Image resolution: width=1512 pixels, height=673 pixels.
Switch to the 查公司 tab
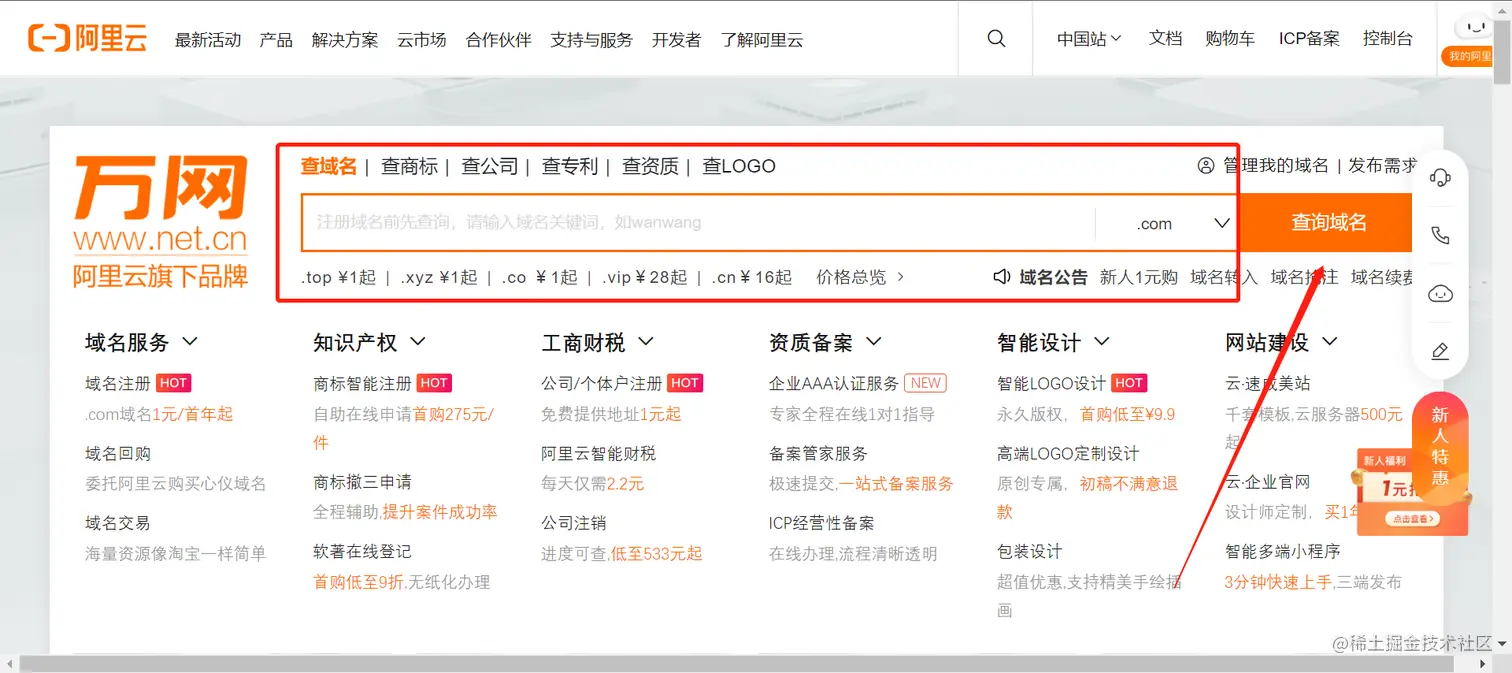pyautogui.click(x=490, y=166)
